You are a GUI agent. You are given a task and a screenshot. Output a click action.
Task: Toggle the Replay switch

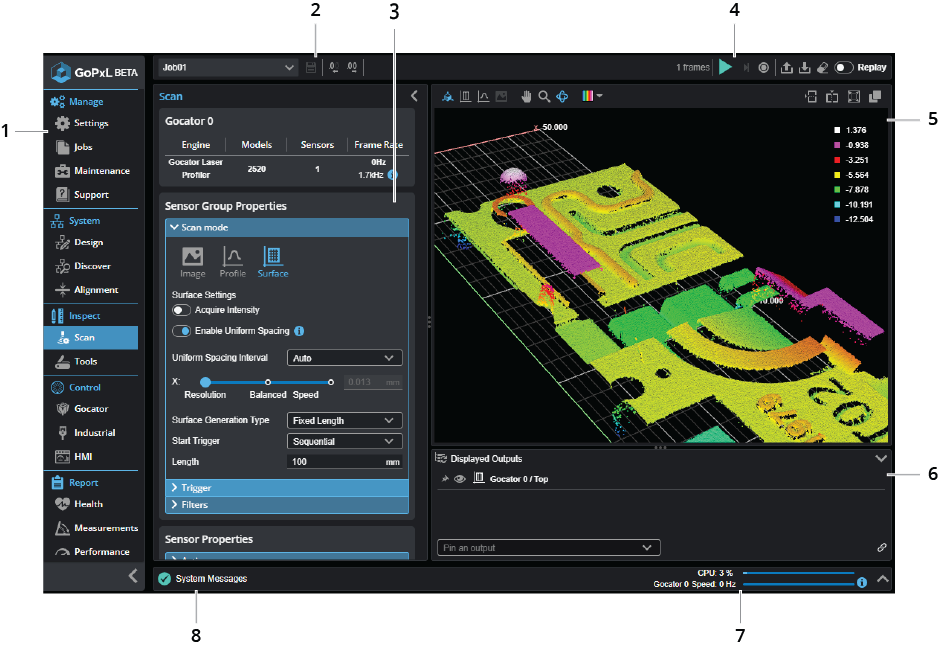(844, 68)
